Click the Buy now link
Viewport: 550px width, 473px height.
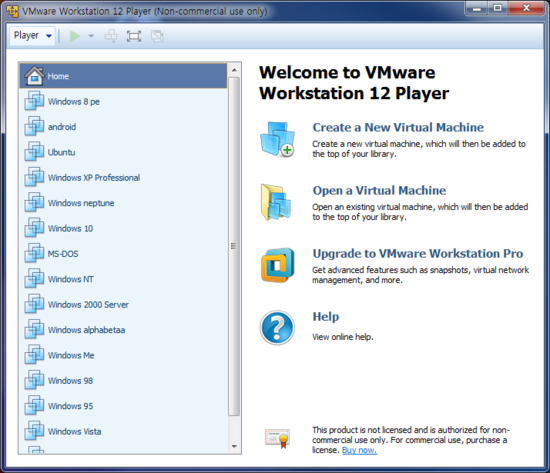click(360, 450)
